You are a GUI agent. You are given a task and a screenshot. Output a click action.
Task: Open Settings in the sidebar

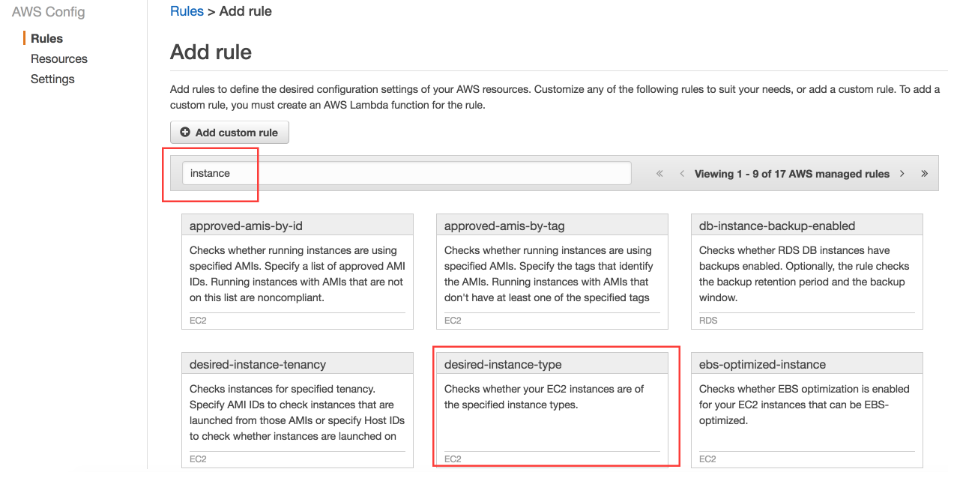(52, 79)
